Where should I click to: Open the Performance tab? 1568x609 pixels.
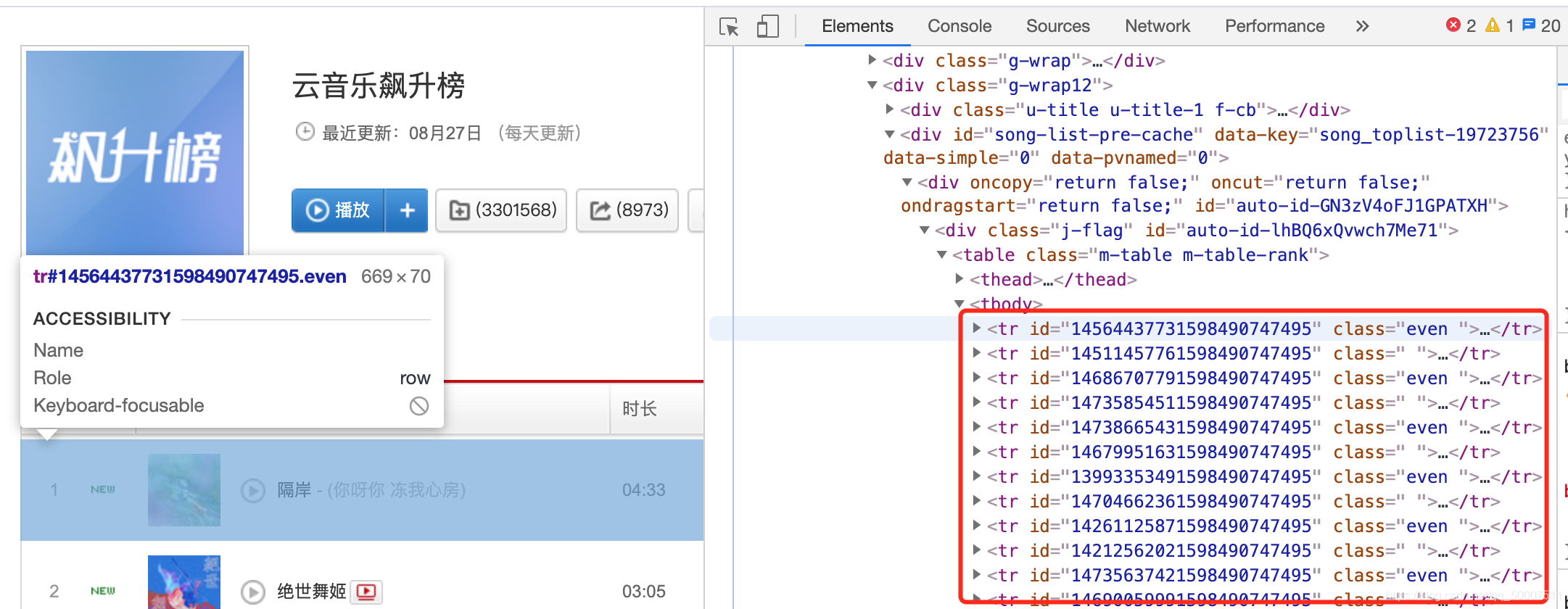pos(1274,26)
